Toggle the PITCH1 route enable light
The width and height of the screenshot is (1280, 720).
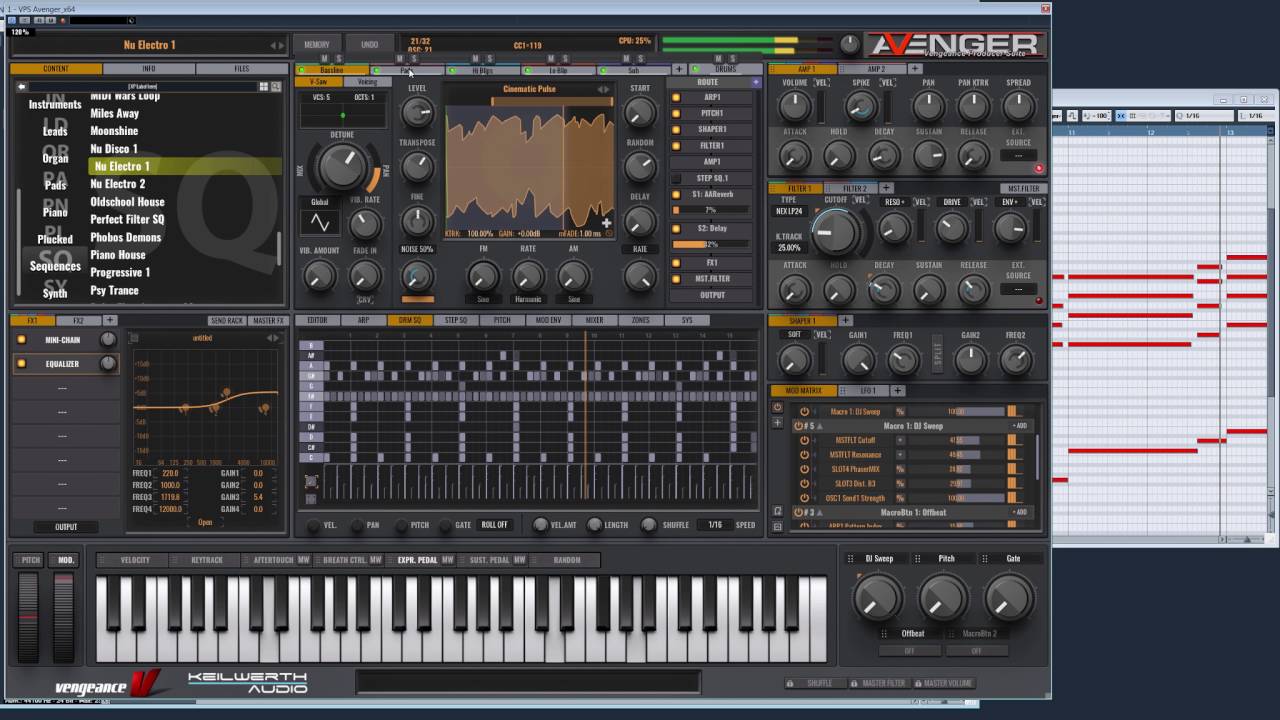pos(676,114)
